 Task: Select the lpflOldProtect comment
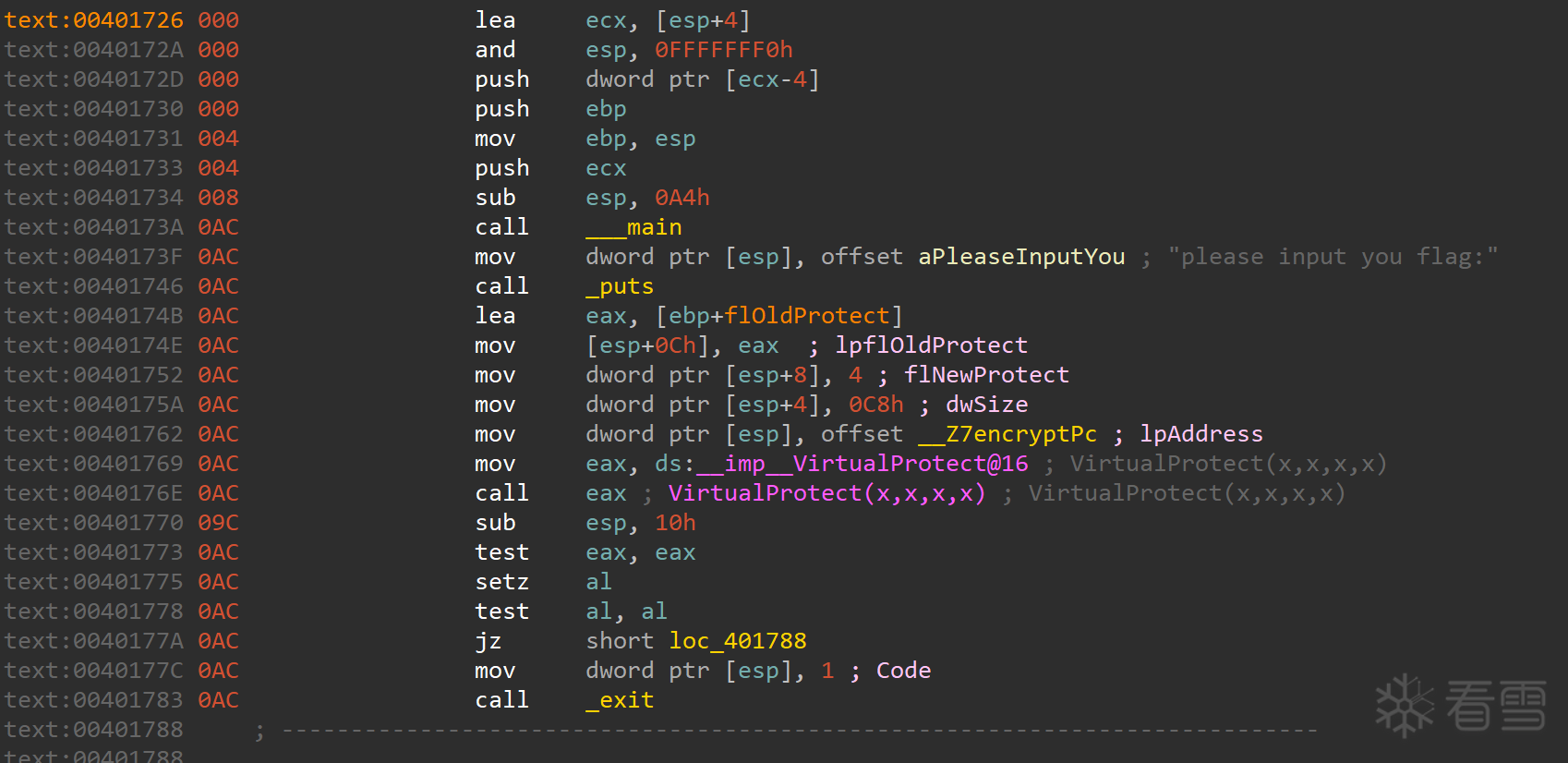tap(931, 345)
